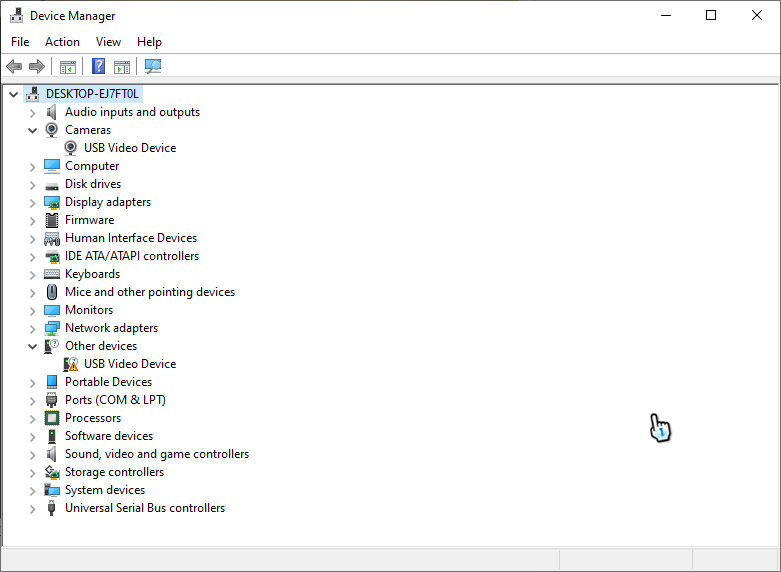Select 'Ports (COM & LPT)' label
The height and width of the screenshot is (572, 781).
pyautogui.click(x=116, y=400)
